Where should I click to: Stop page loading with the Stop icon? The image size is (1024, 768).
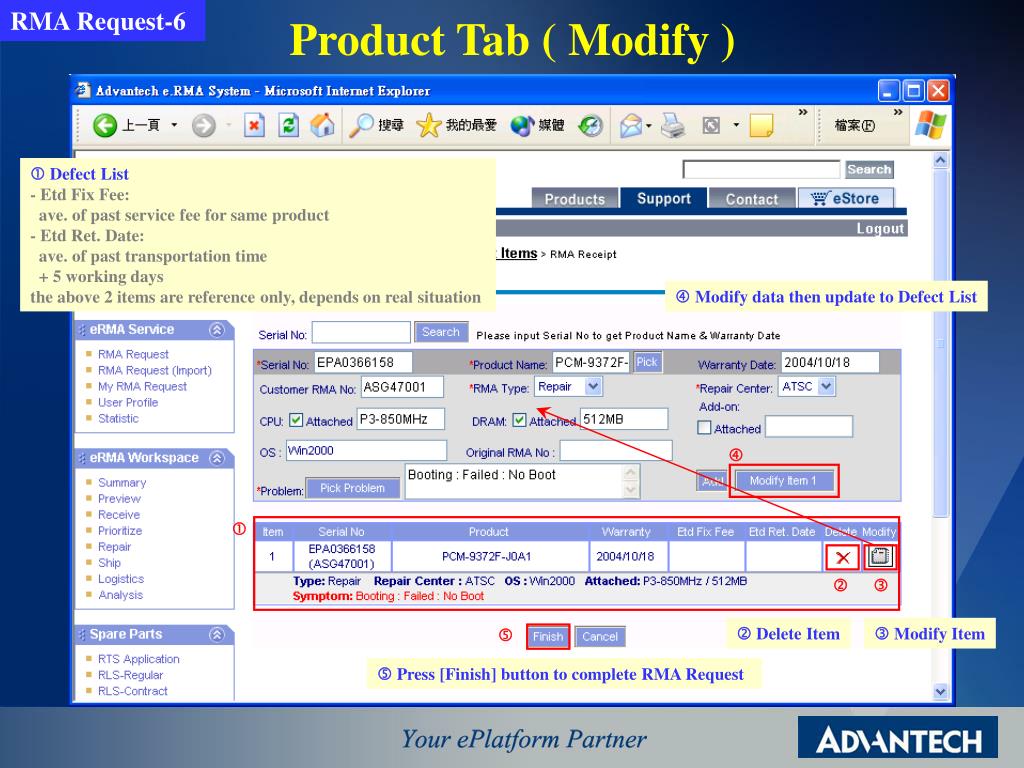[x=254, y=125]
